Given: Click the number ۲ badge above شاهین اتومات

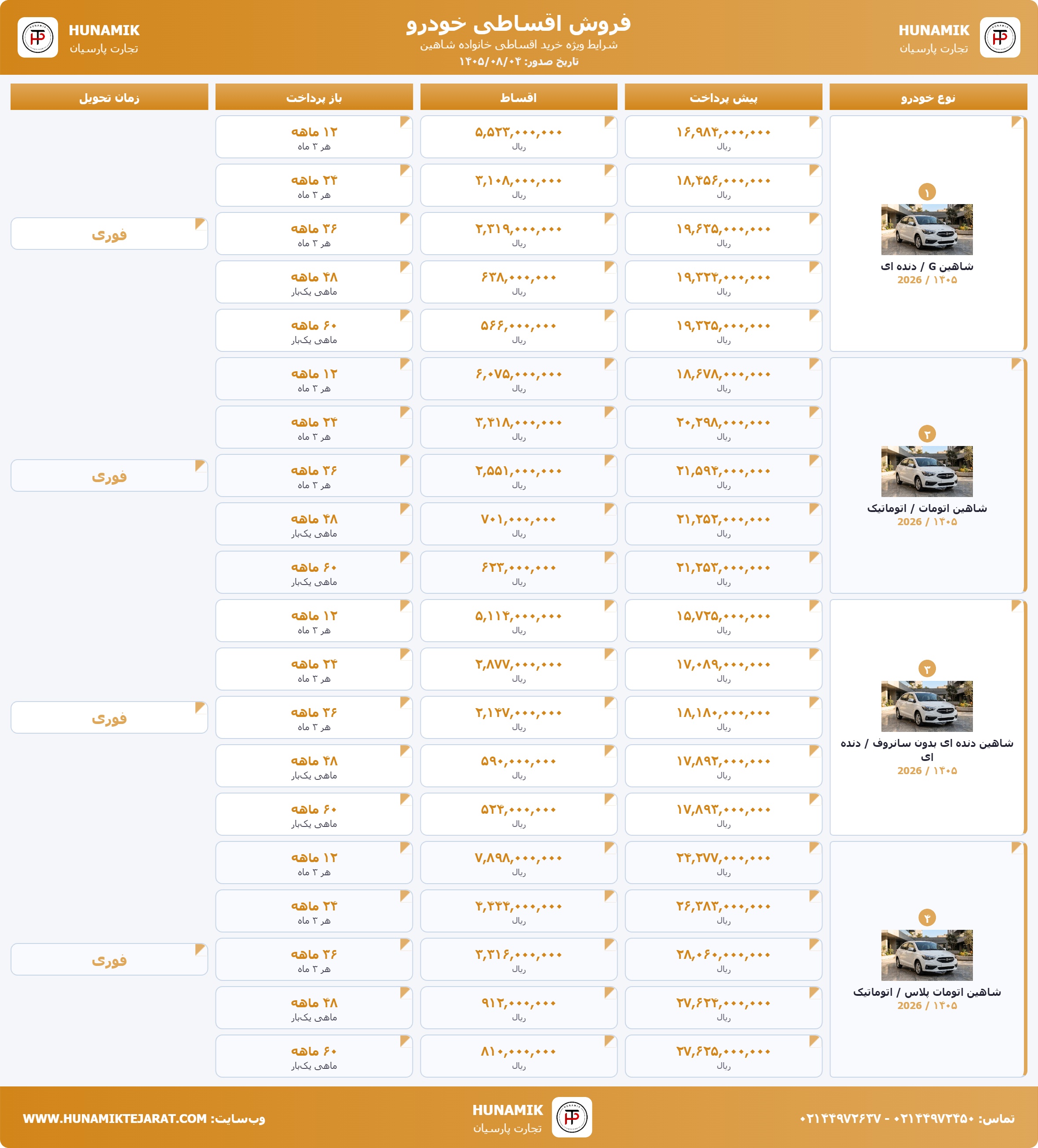Looking at the screenshot, I should (927, 434).
